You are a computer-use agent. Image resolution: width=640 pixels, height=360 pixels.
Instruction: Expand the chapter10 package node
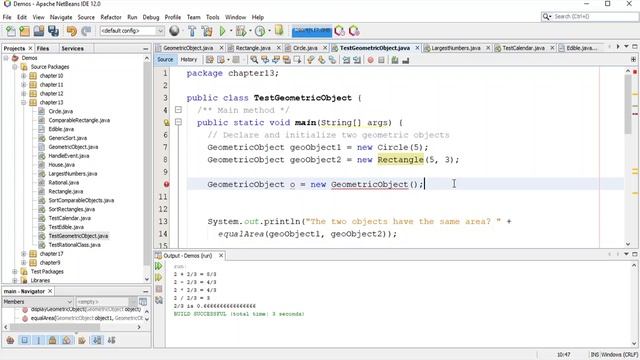[24, 76]
